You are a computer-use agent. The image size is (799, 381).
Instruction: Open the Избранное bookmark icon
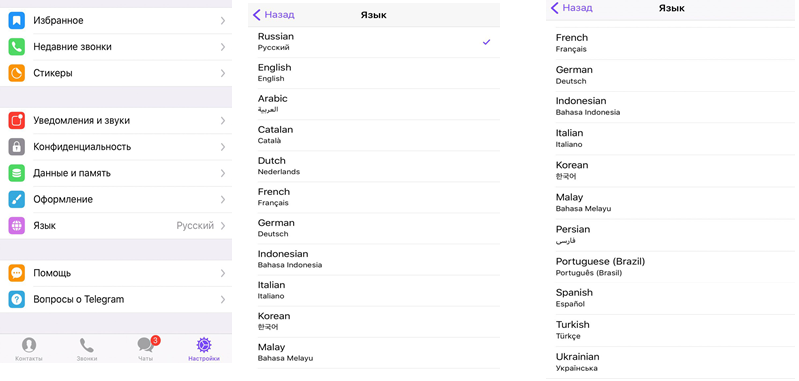point(16,20)
